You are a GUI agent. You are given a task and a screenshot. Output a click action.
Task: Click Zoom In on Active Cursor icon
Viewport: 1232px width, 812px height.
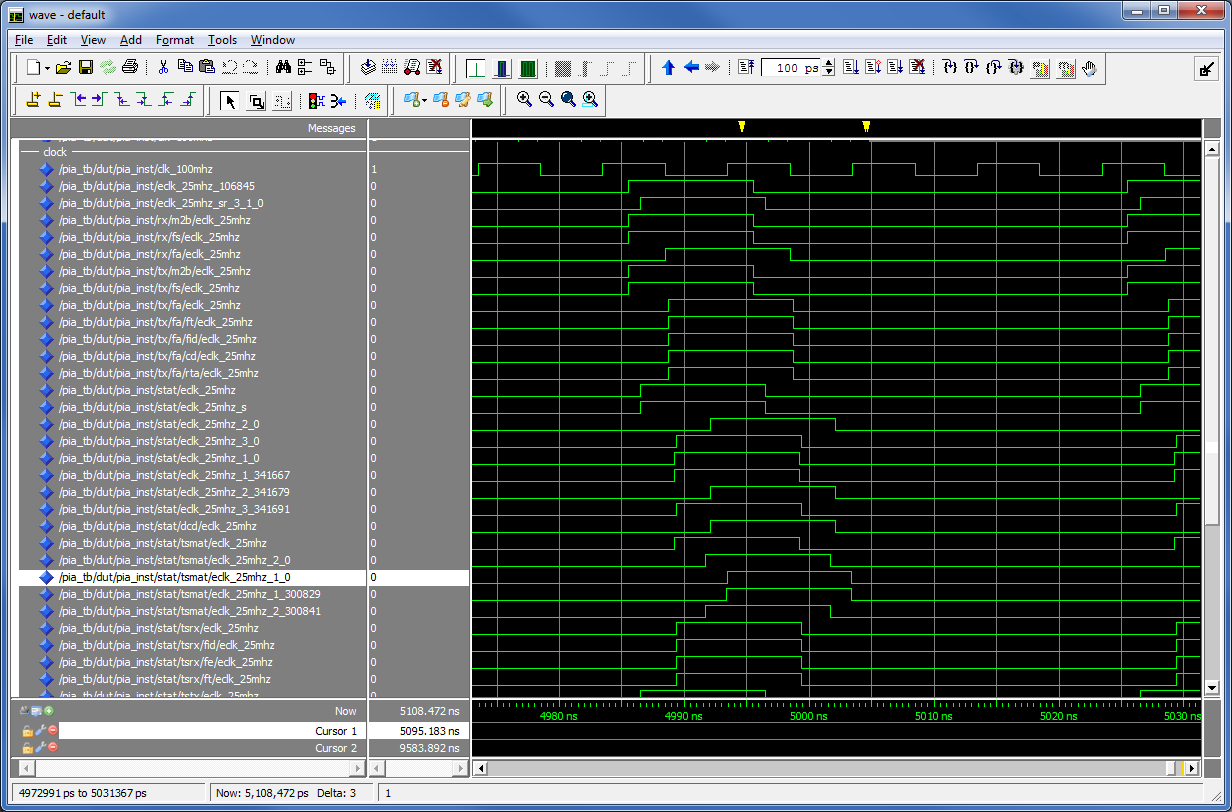click(590, 99)
